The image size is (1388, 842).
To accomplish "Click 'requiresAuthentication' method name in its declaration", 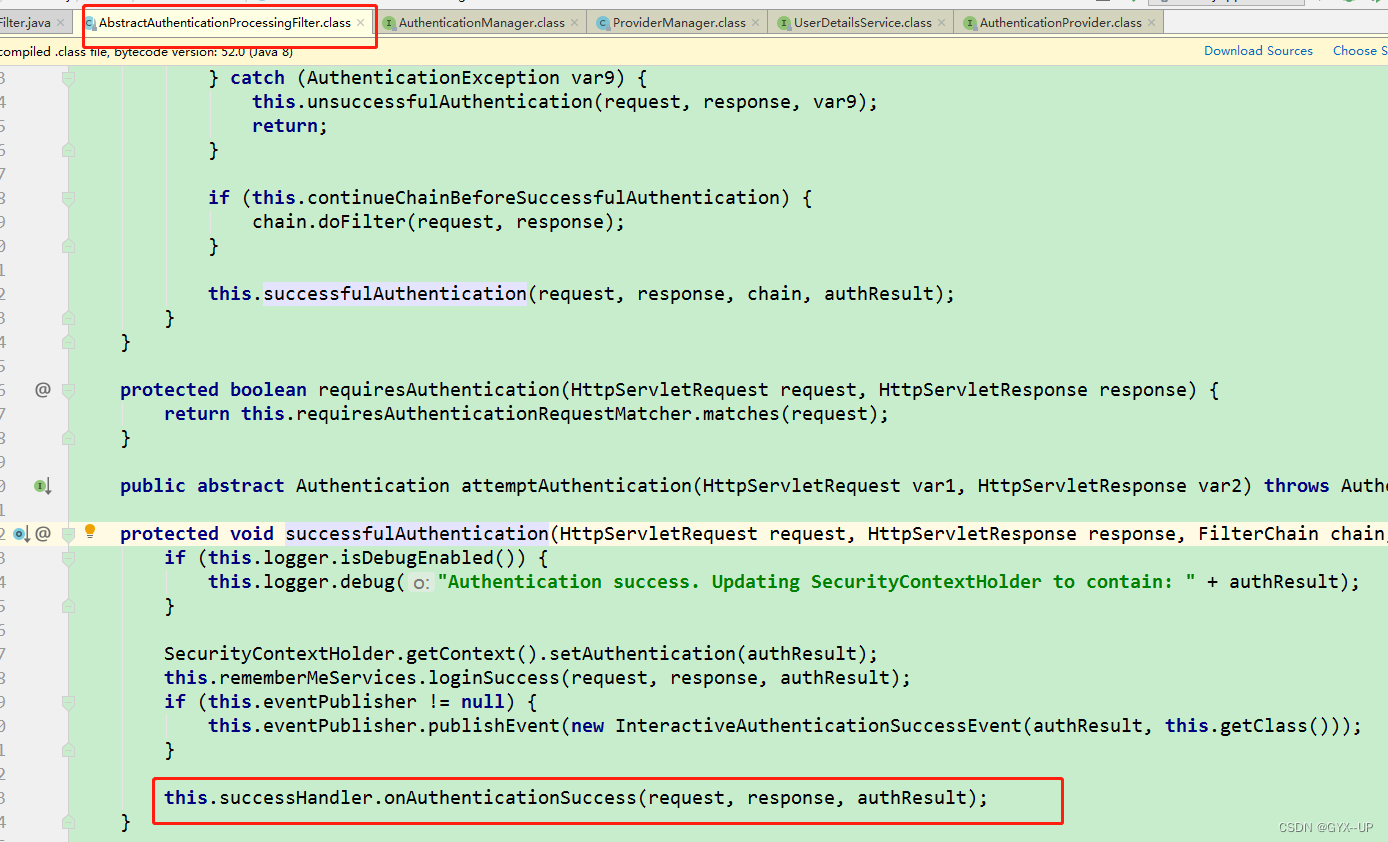I will coord(439,390).
